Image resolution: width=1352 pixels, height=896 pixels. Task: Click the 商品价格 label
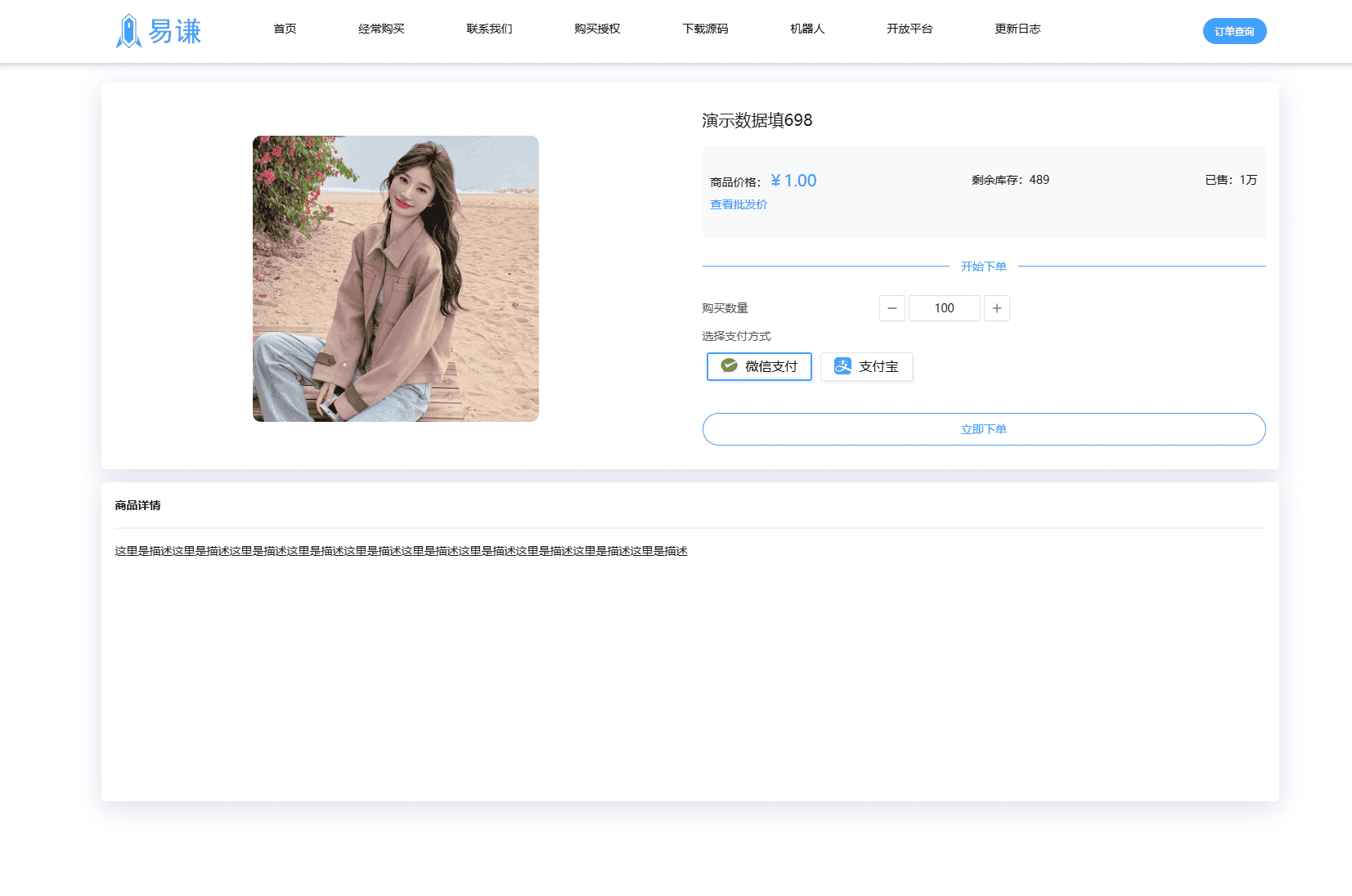pos(735,182)
